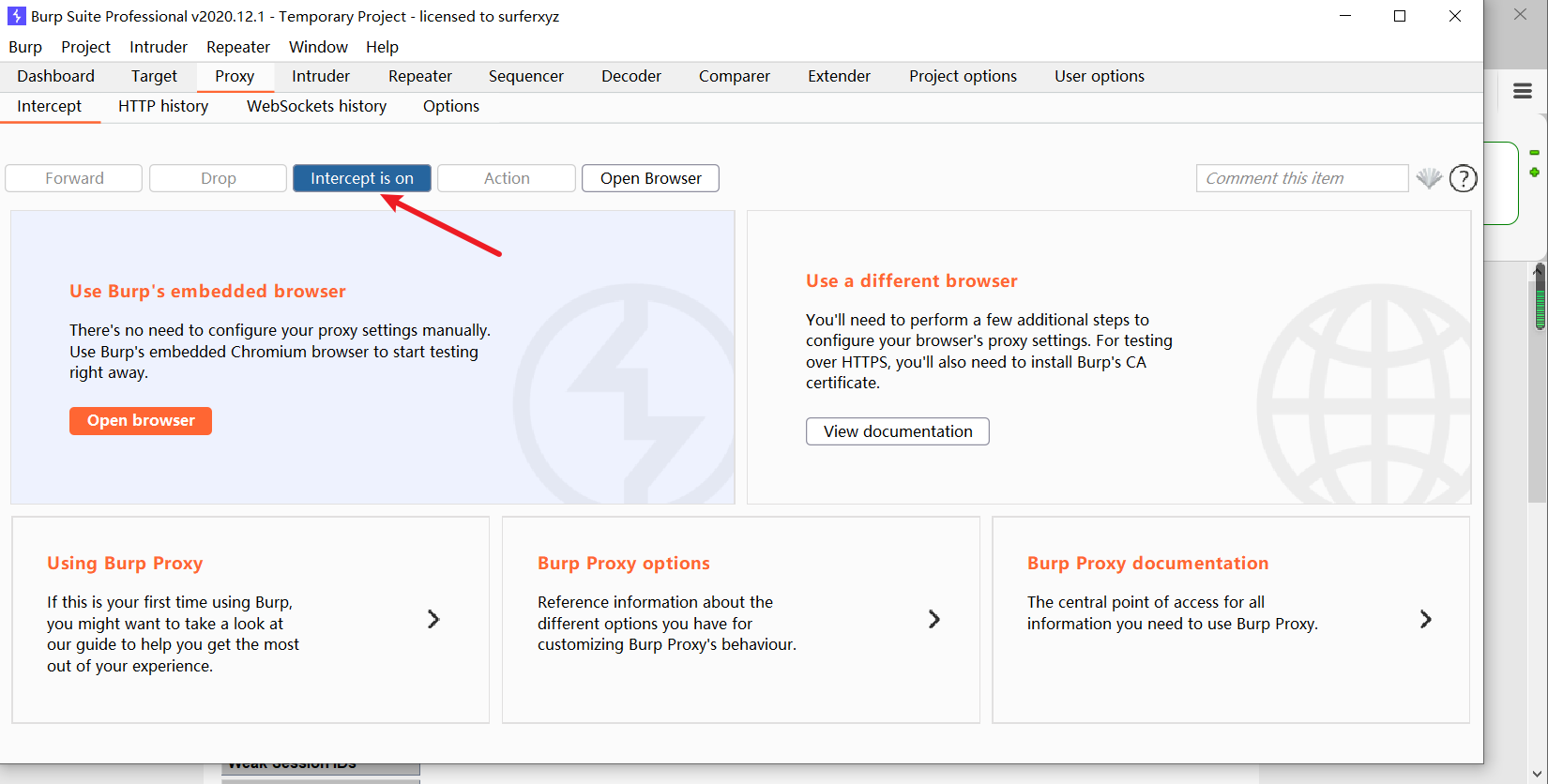This screenshot has width=1548, height=784.
Task: Open the Window menu
Action: coord(318,47)
